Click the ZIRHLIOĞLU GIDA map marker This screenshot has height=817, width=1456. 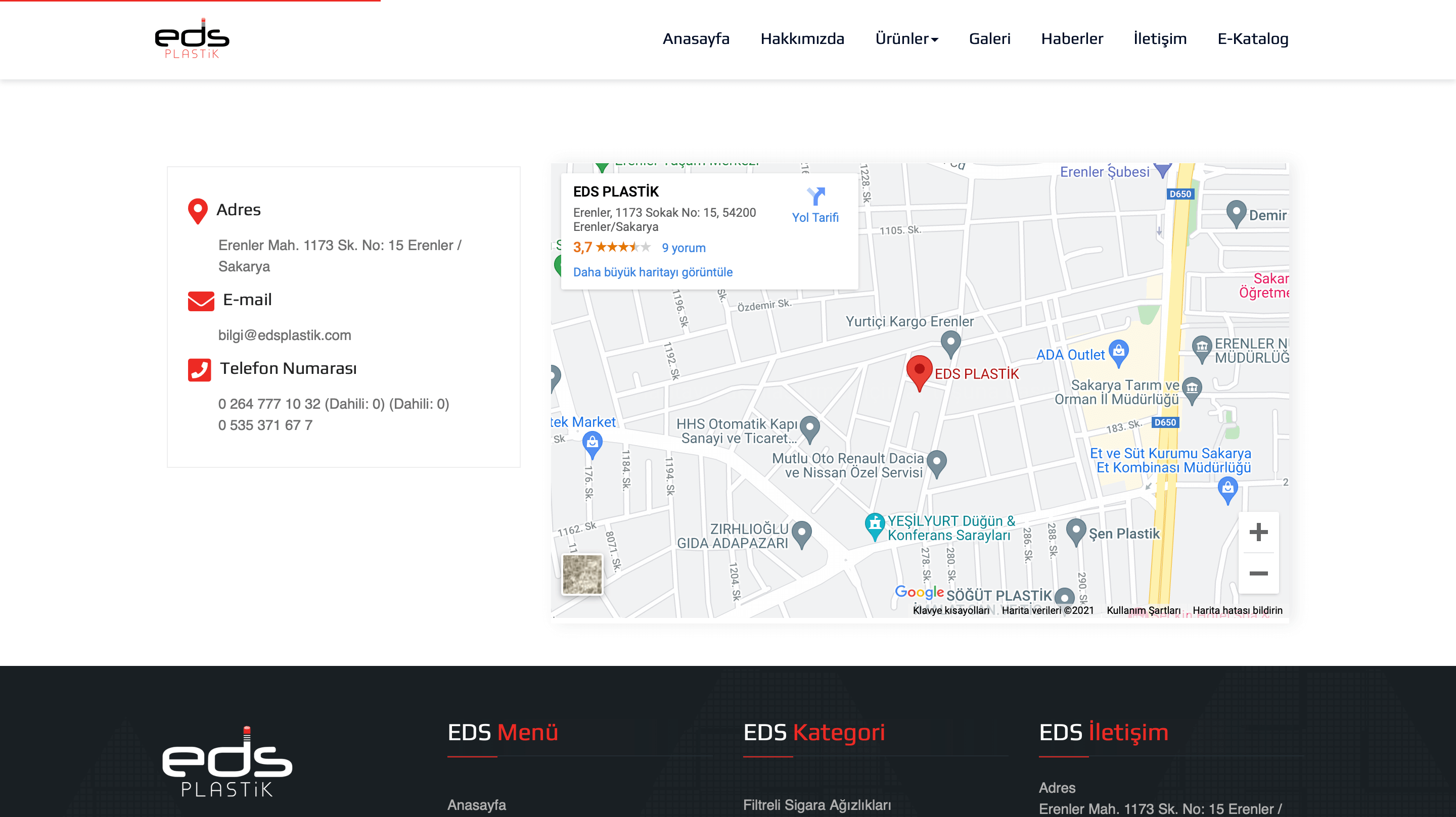pyautogui.click(x=801, y=532)
